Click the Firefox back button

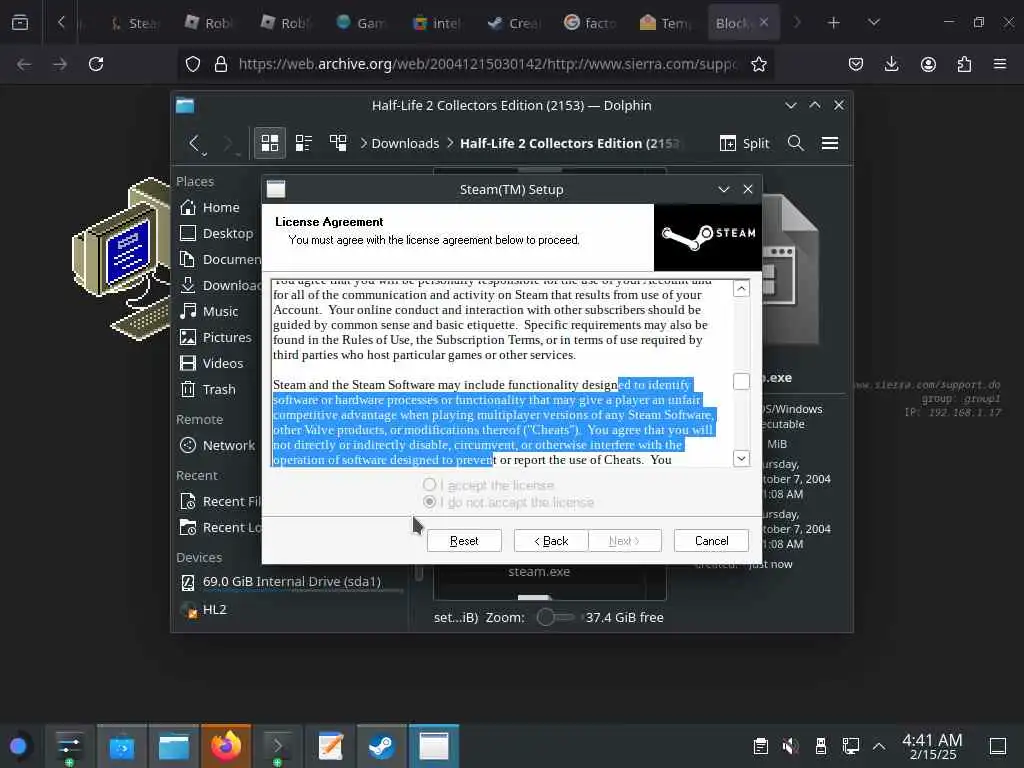(24, 64)
